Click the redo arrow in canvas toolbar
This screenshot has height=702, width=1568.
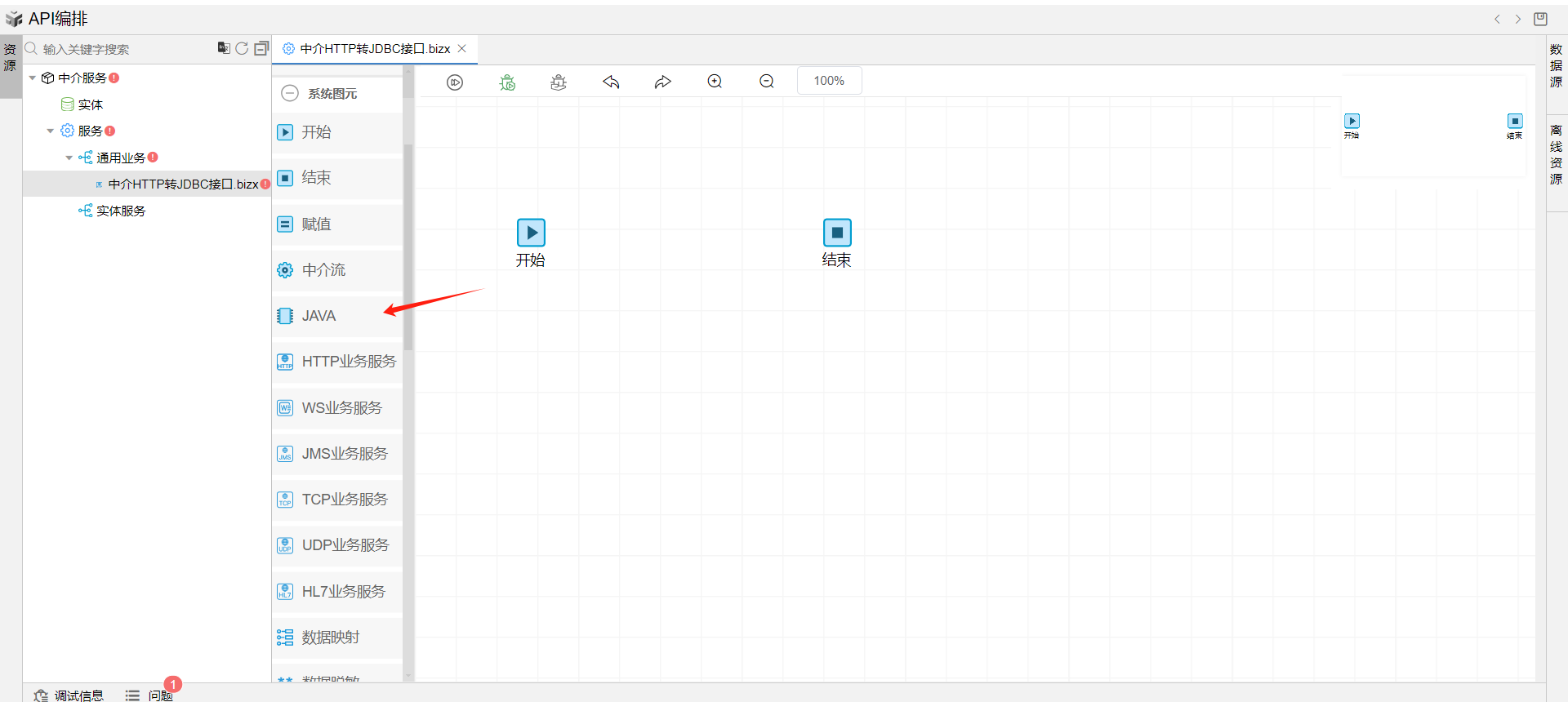pyautogui.click(x=662, y=82)
